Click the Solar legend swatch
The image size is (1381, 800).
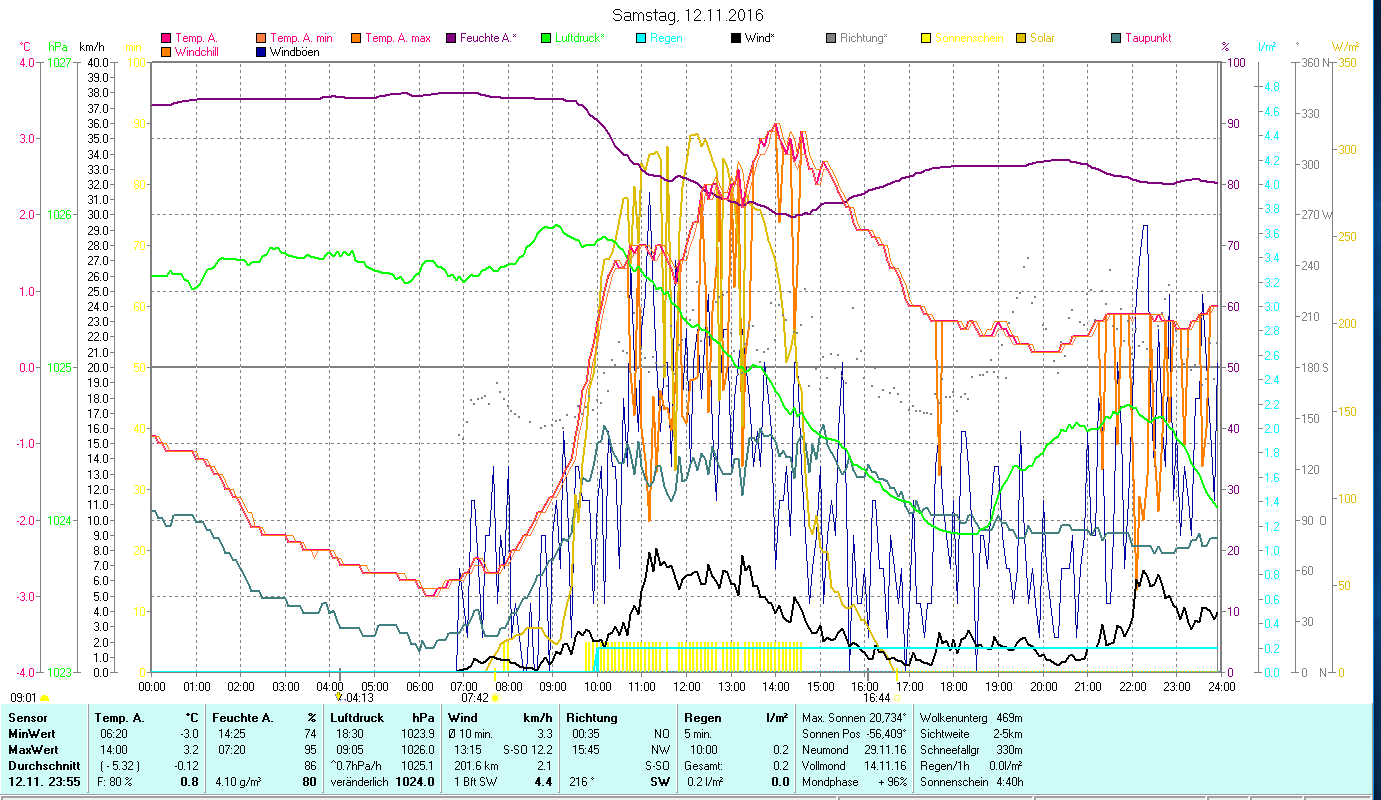coord(1021,39)
